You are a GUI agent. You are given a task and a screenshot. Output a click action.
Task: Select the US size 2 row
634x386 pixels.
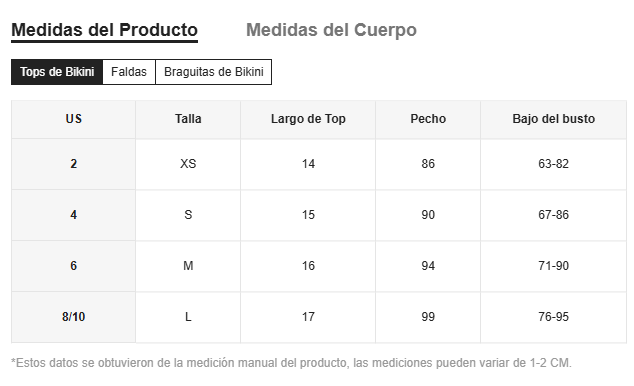click(319, 164)
